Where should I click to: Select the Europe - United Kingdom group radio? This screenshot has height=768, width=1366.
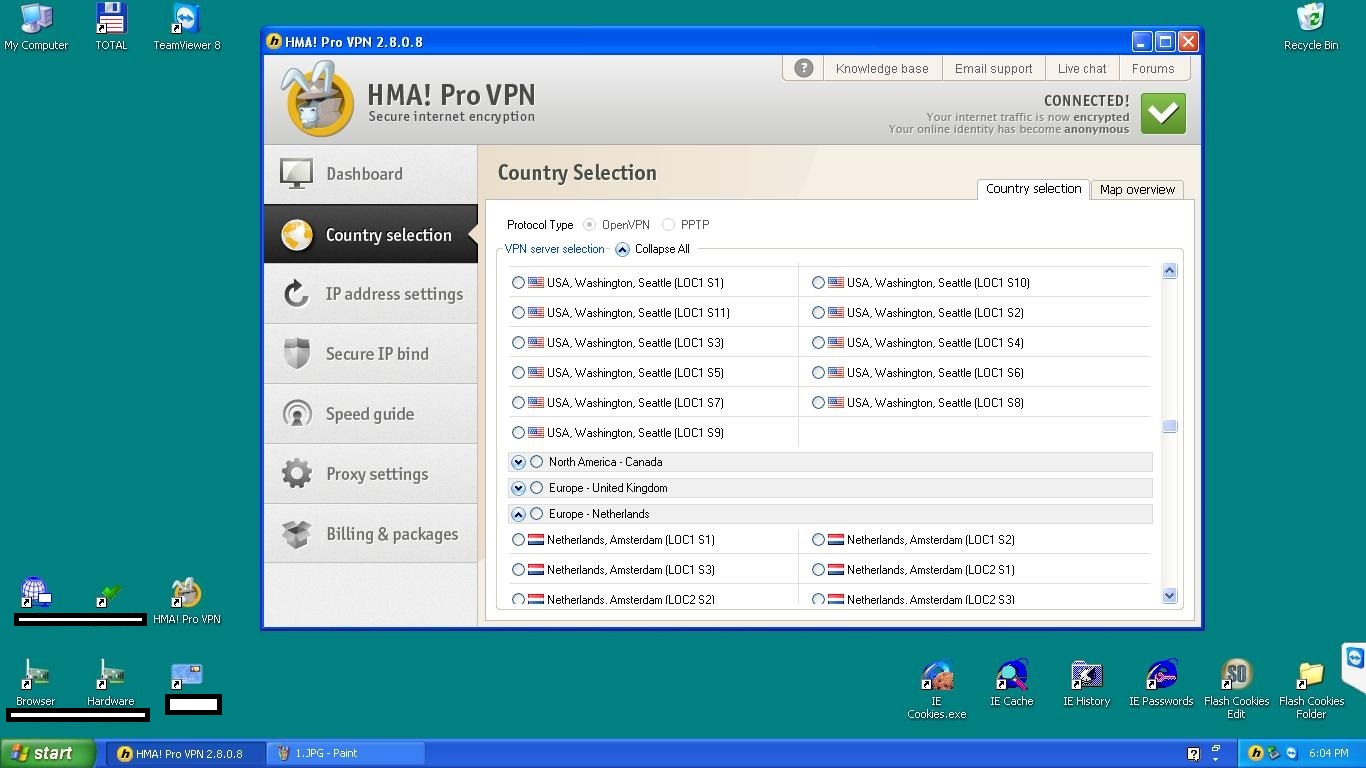[537, 488]
